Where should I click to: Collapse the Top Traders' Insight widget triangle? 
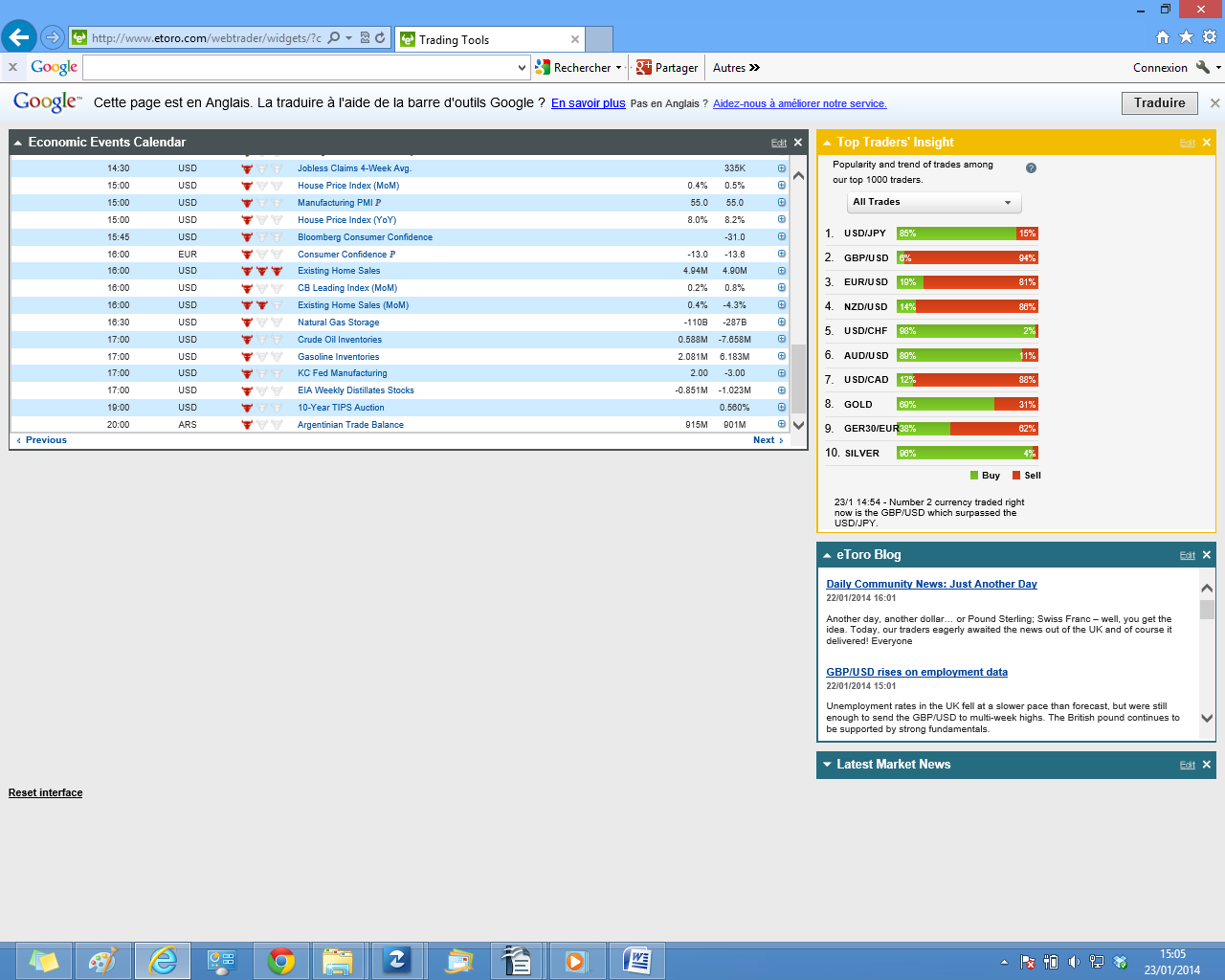tap(827, 143)
